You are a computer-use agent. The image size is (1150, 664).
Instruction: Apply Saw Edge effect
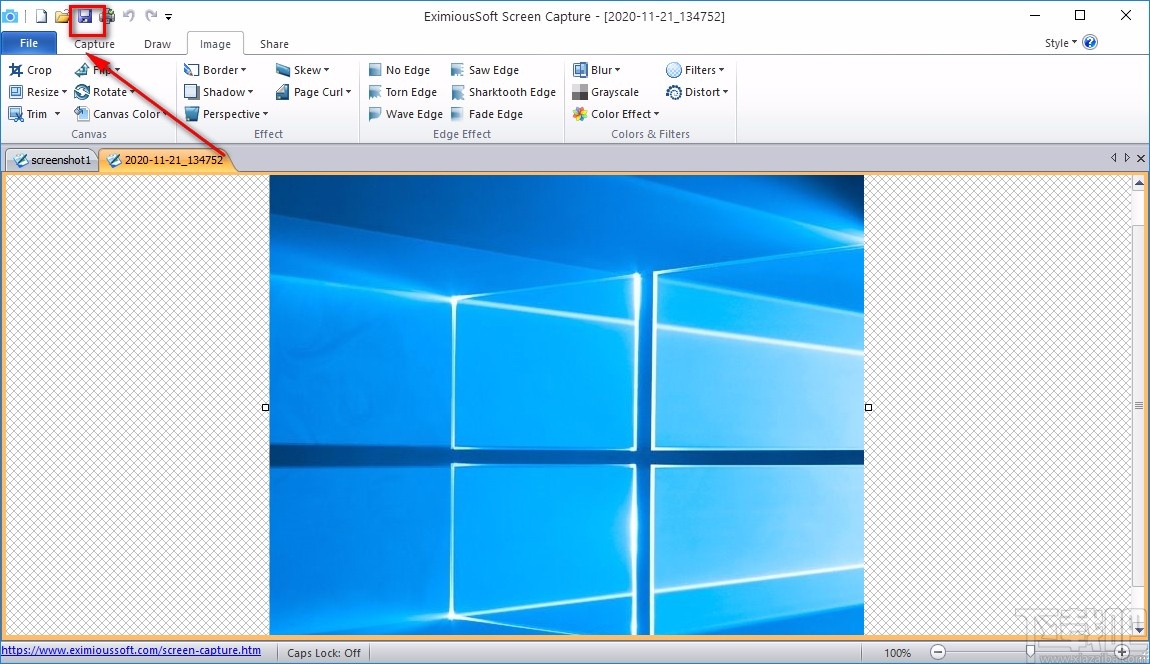click(x=485, y=70)
